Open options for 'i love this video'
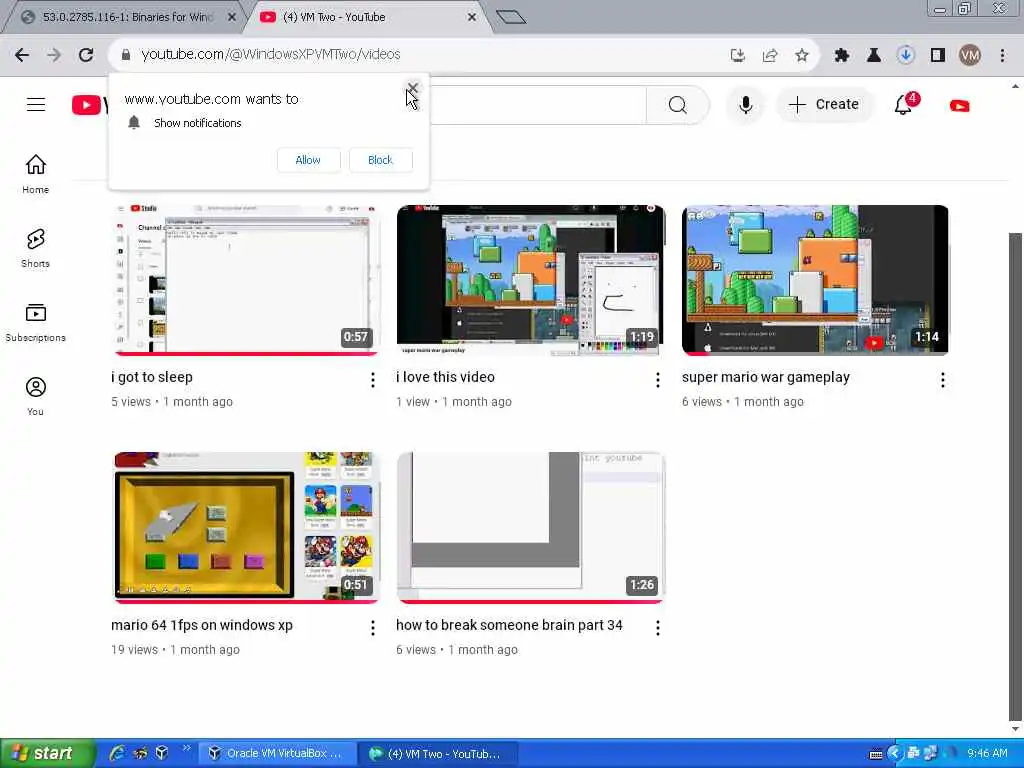The height and width of the screenshot is (768, 1024). (658, 380)
